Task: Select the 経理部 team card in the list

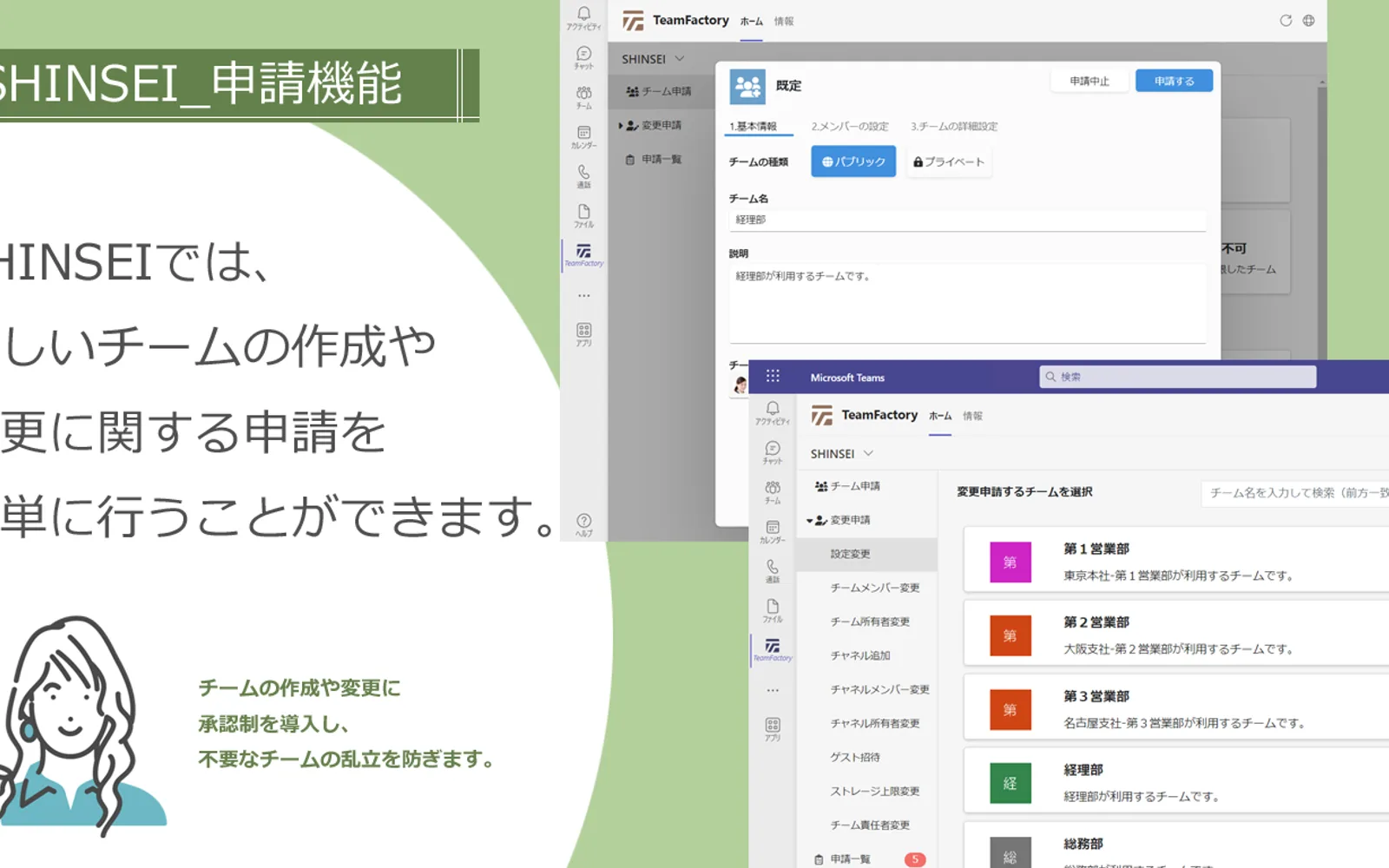Action: coord(1176,782)
